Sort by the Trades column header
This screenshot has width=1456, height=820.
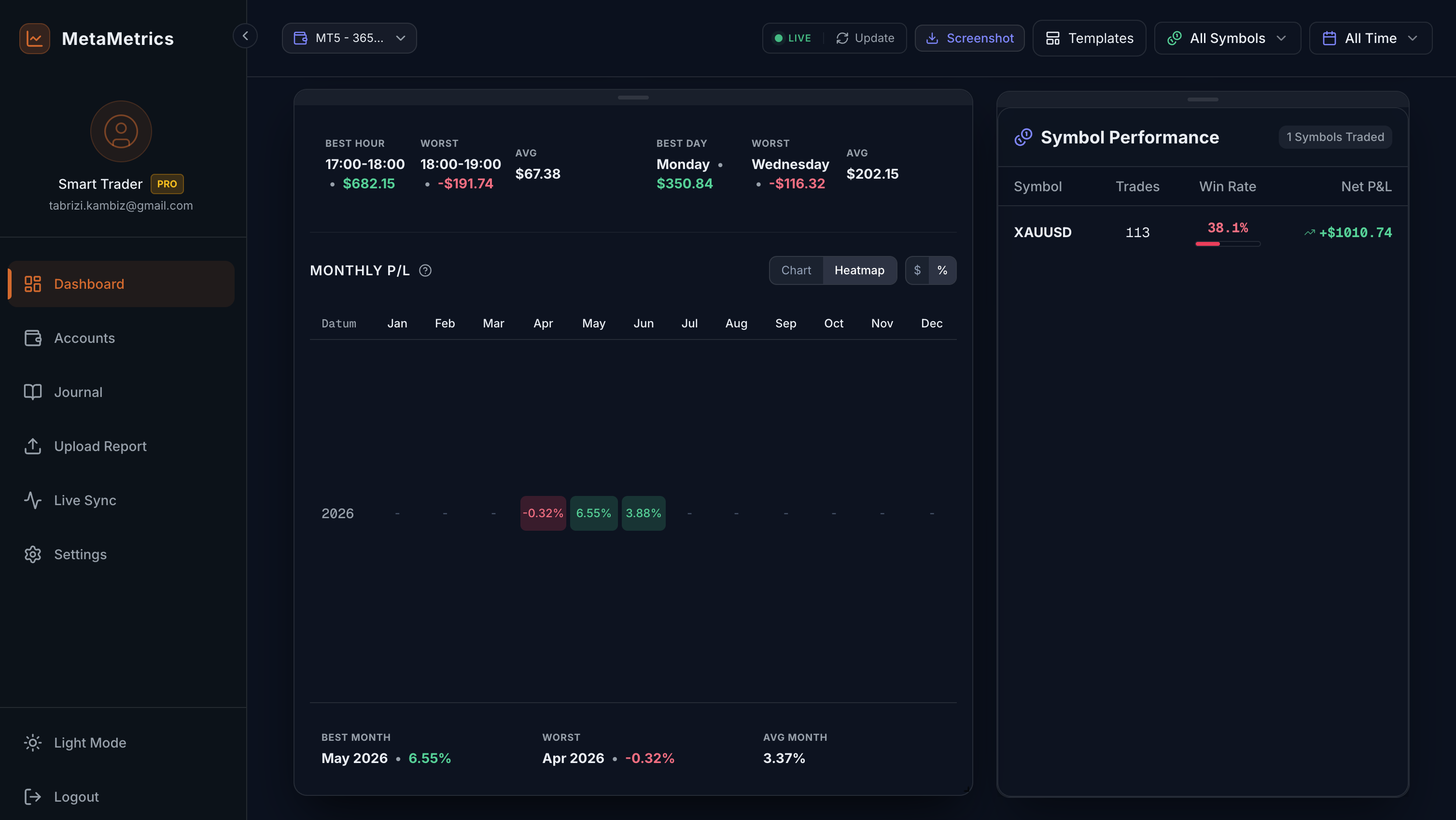[1137, 186]
